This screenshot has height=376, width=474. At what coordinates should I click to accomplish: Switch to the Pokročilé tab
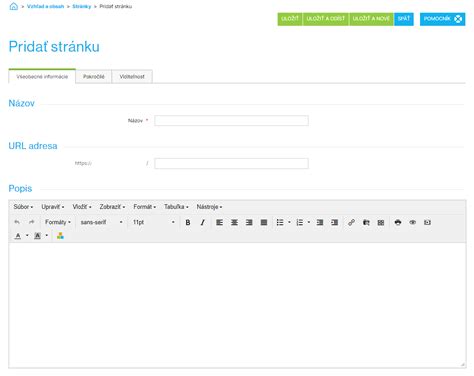tap(94, 77)
